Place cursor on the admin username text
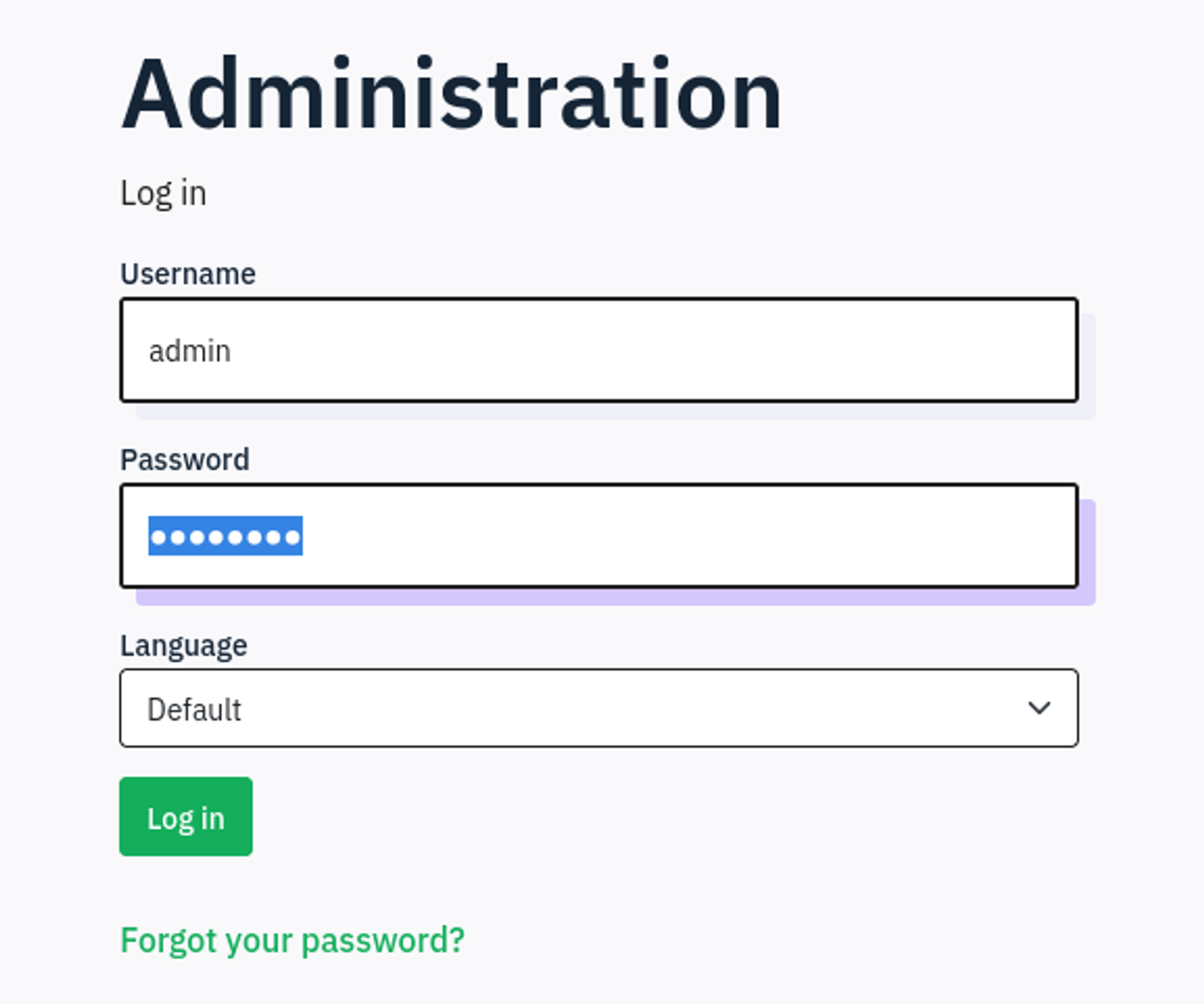This screenshot has width=1204, height=1004. tap(190, 351)
